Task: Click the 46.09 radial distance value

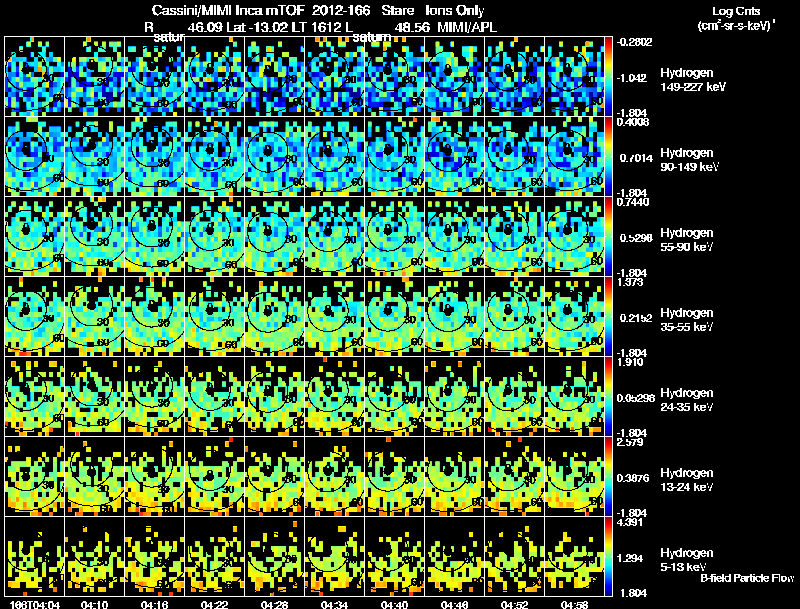Action: 205,27
